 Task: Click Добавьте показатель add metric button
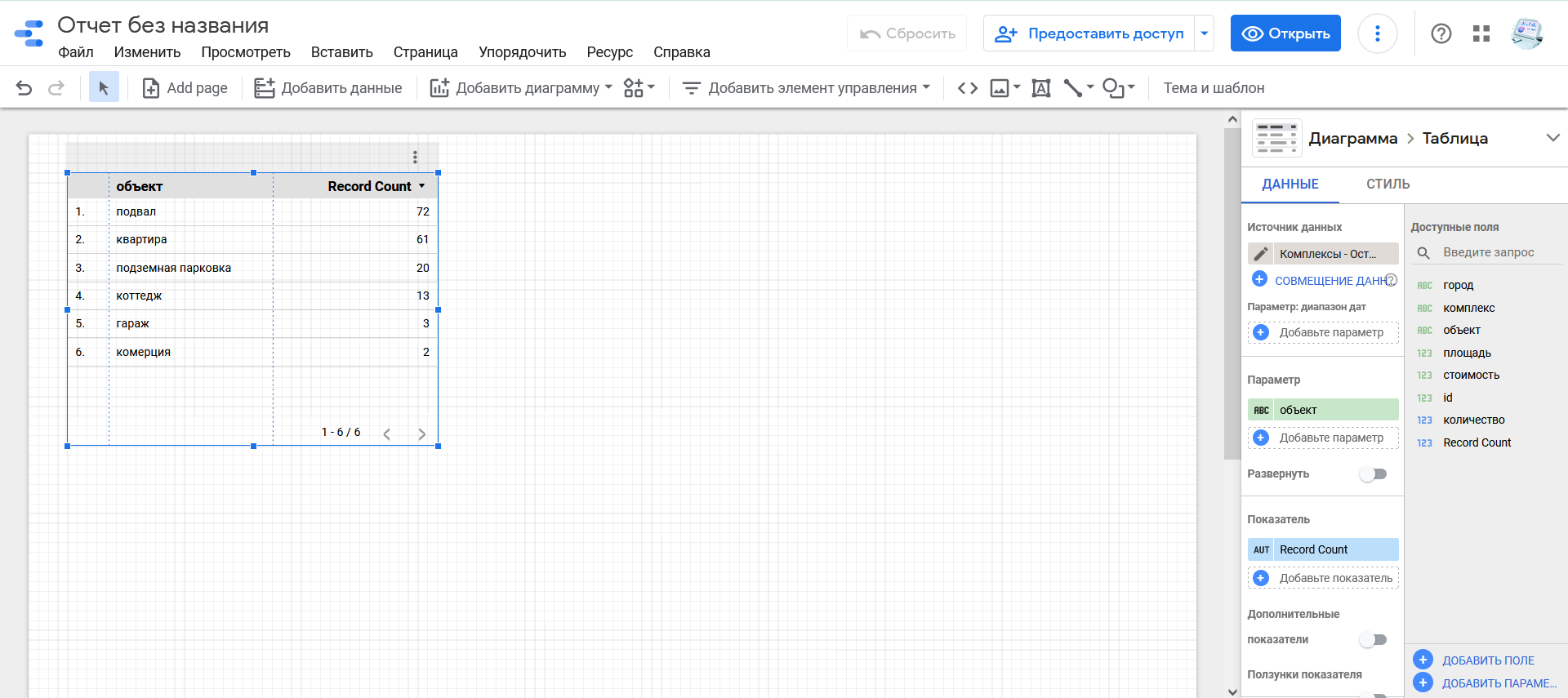point(1323,578)
